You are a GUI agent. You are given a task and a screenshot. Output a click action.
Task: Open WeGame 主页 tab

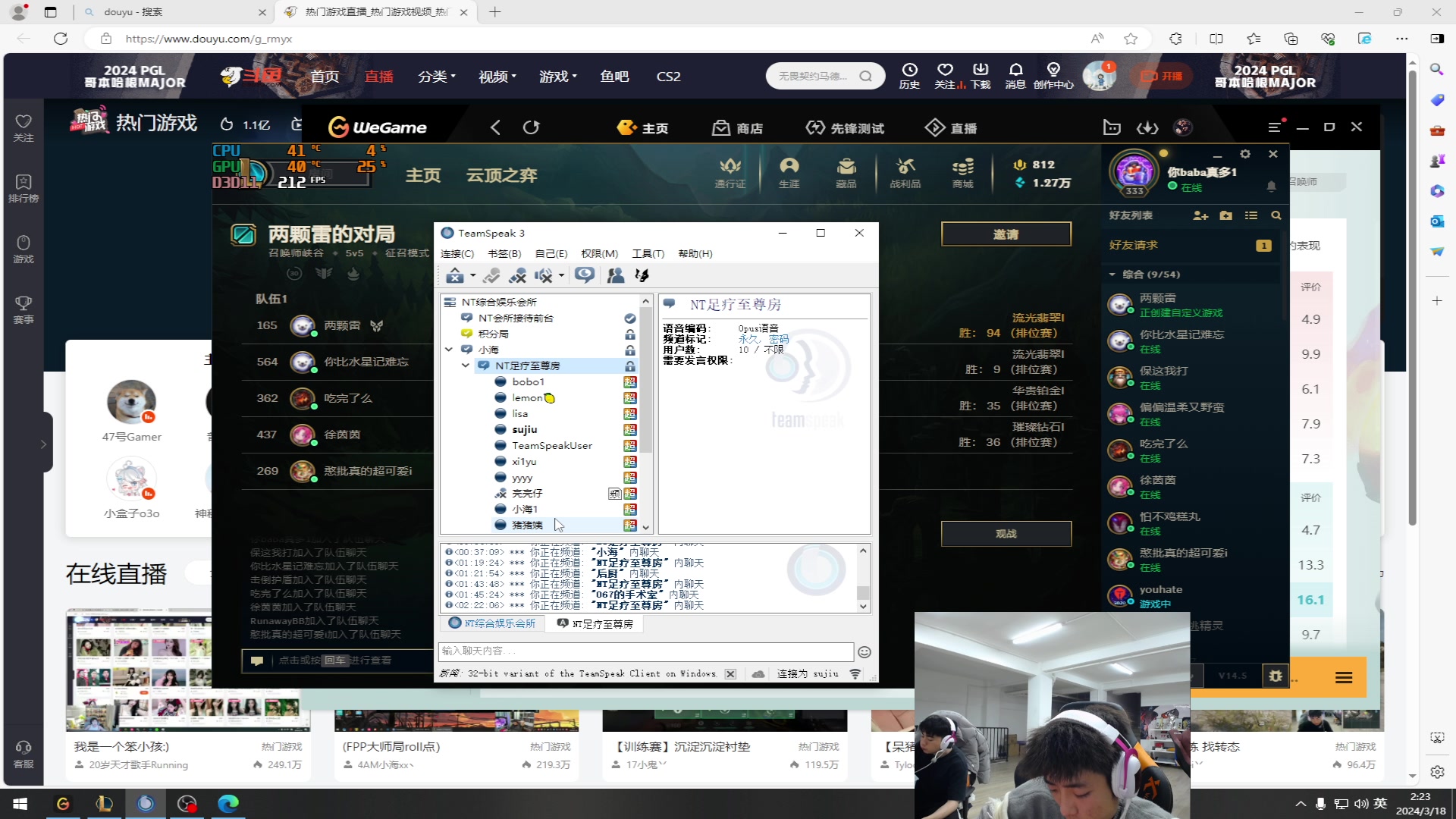pyautogui.click(x=643, y=128)
